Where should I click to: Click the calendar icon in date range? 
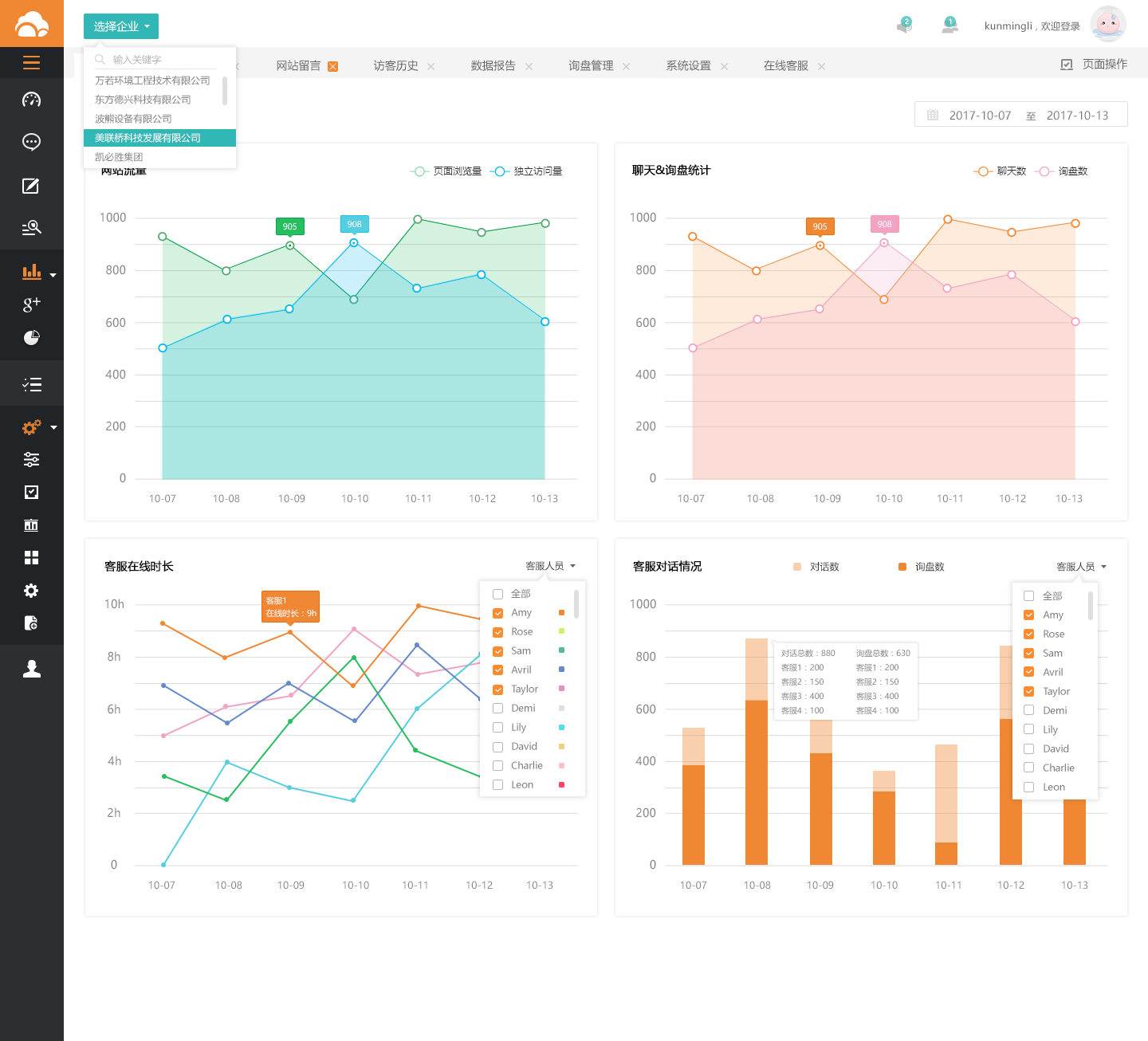[933, 116]
